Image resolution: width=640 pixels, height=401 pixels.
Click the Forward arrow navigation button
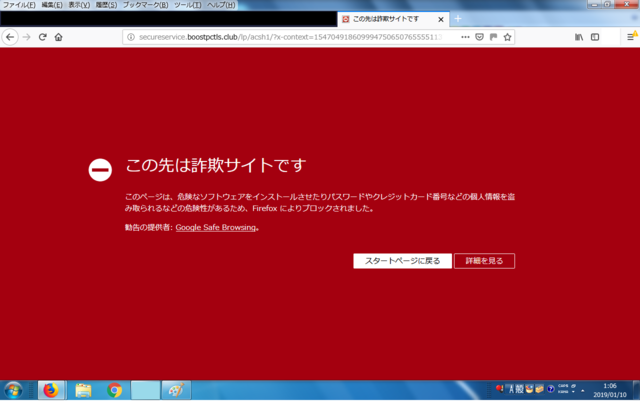tap(27, 37)
